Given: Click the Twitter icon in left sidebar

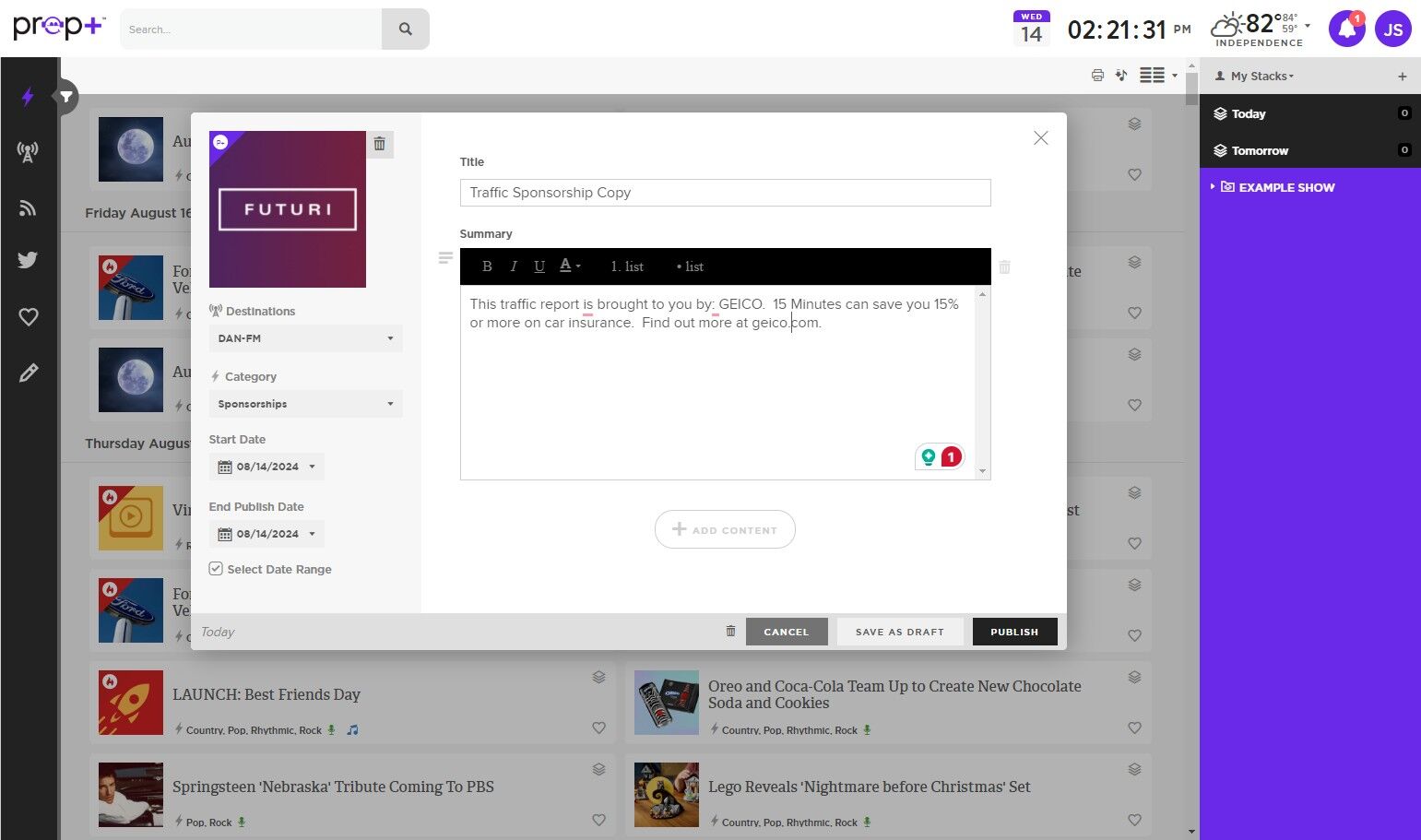Looking at the screenshot, I should click(x=28, y=260).
